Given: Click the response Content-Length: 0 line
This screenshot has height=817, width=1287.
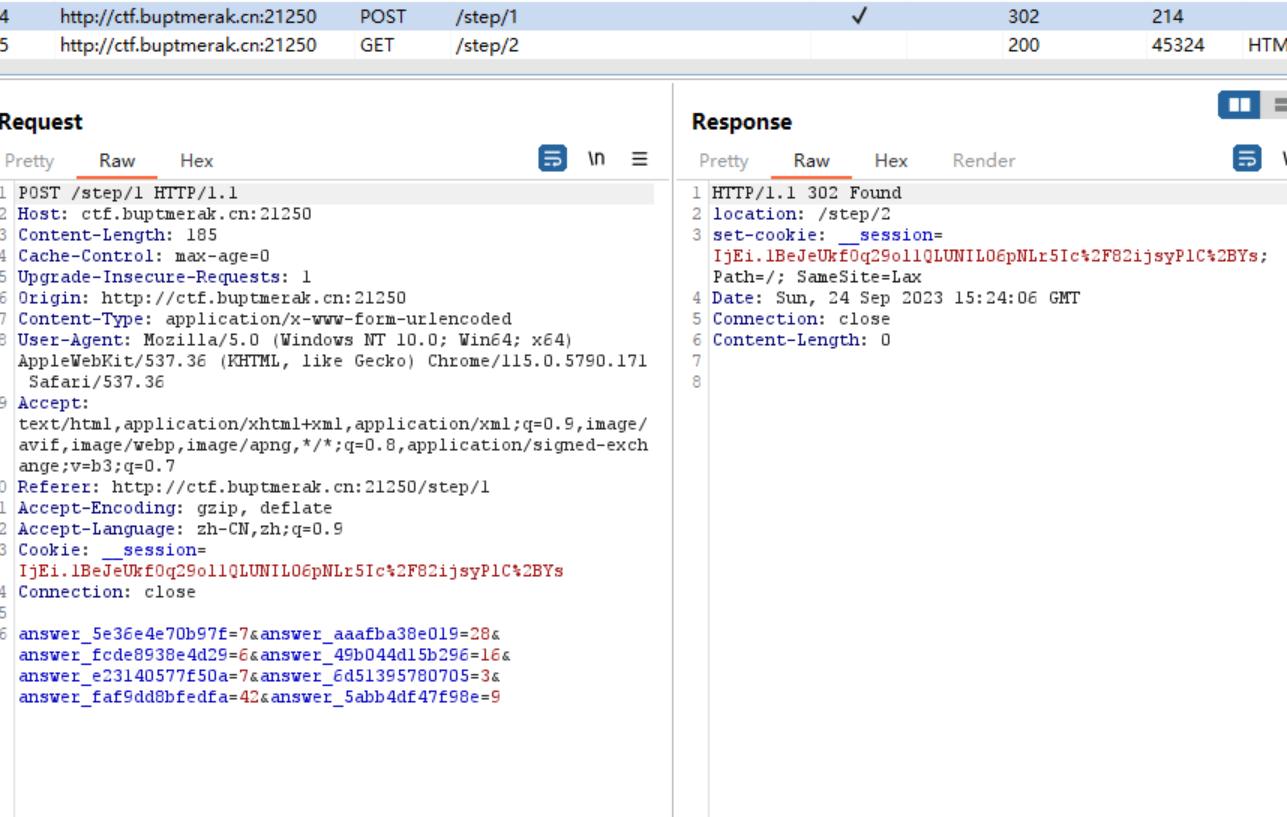Looking at the screenshot, I should [801, 340].
